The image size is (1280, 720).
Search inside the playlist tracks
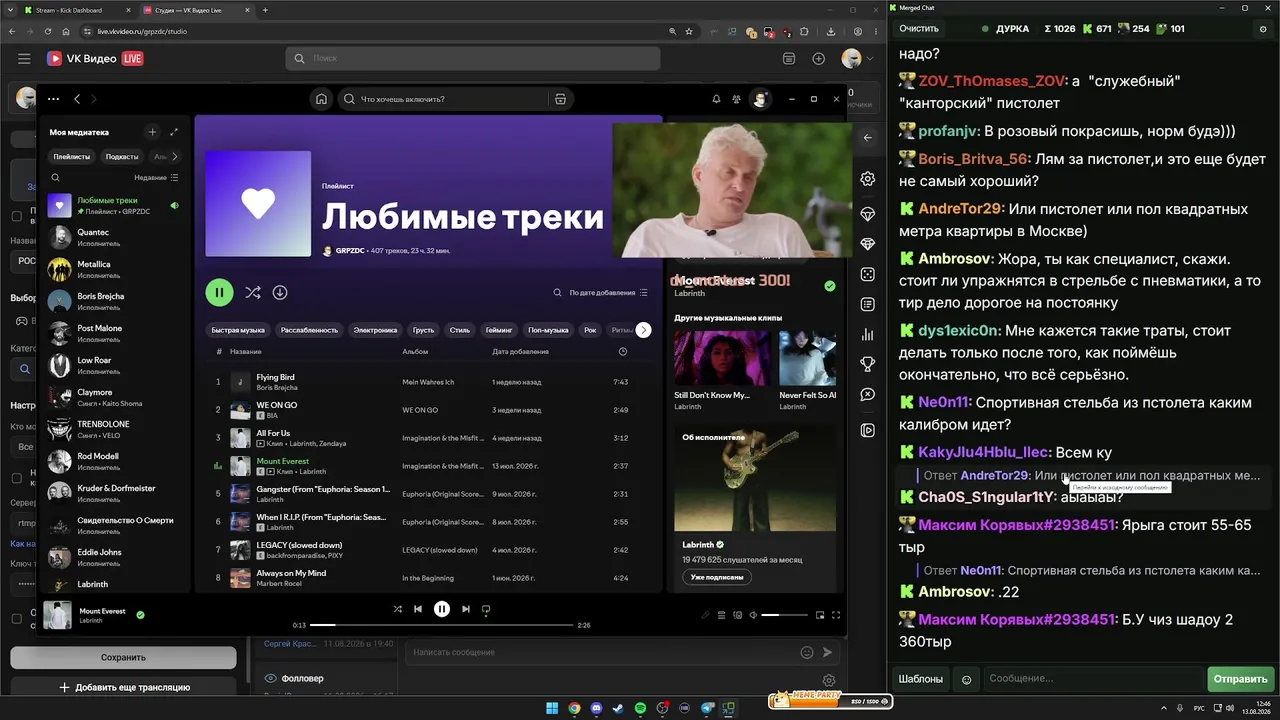pos(558,293)
